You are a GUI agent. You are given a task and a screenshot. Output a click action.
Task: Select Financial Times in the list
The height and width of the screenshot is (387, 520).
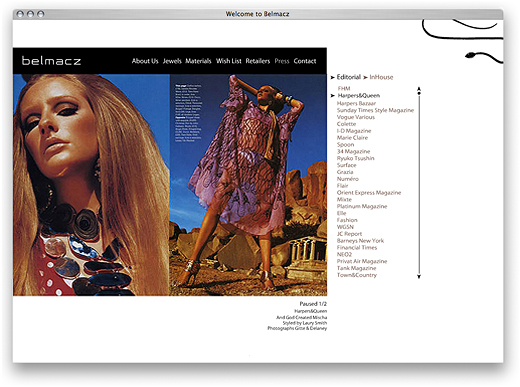[357, 247]
